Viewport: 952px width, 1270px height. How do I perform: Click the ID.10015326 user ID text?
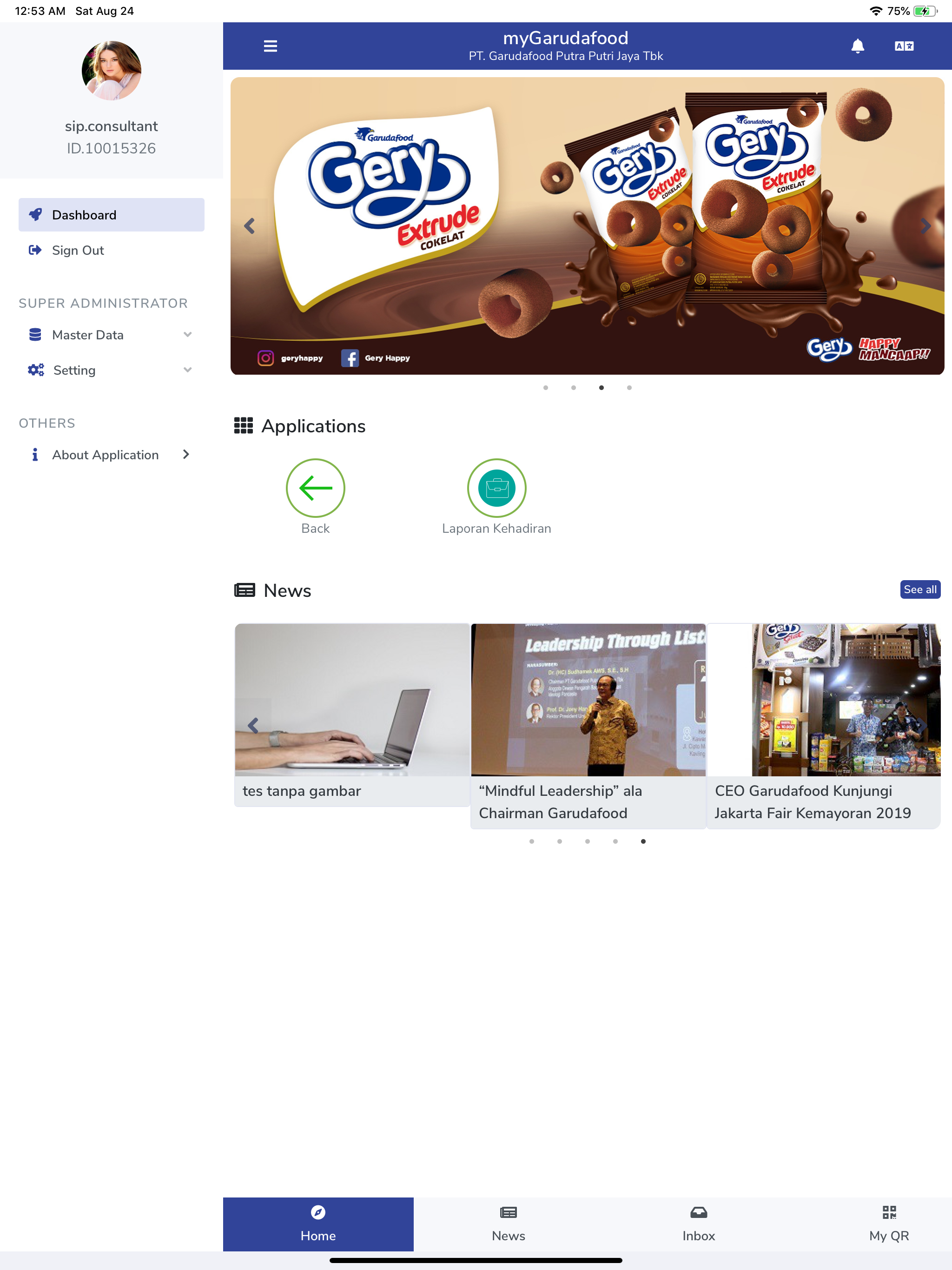(x=112, y=149)
